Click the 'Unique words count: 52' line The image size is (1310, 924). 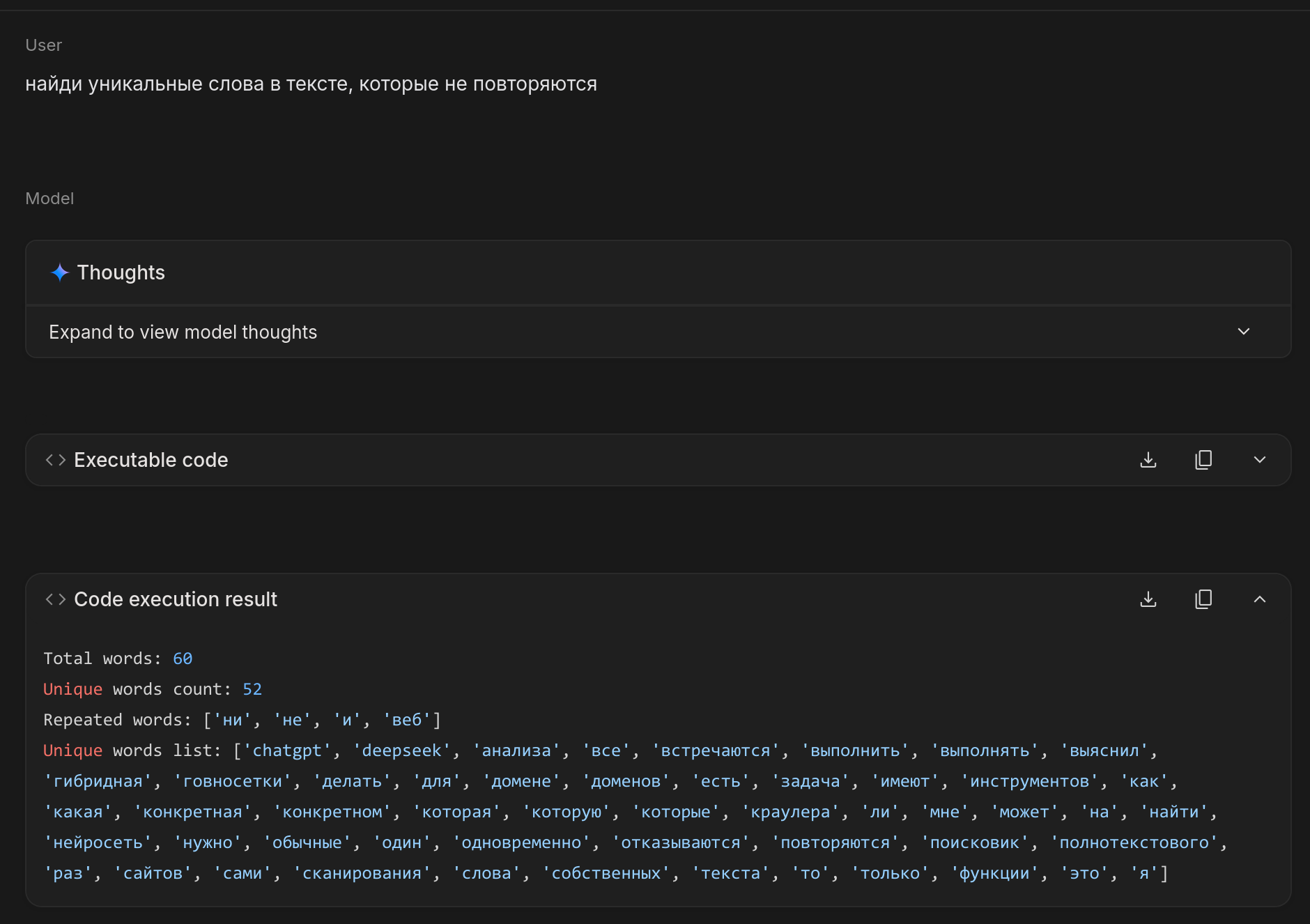153,689
